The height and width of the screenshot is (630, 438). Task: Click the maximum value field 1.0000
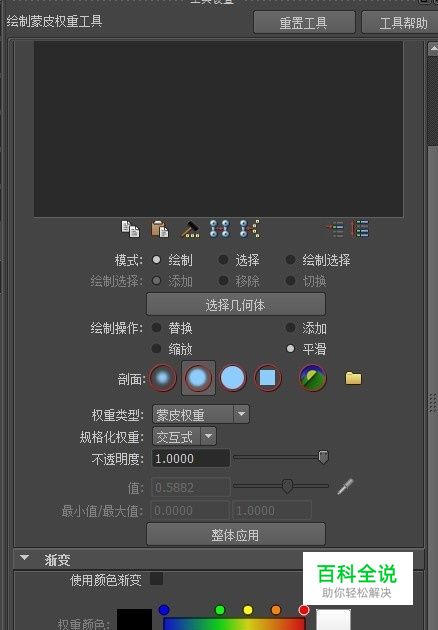272,510
